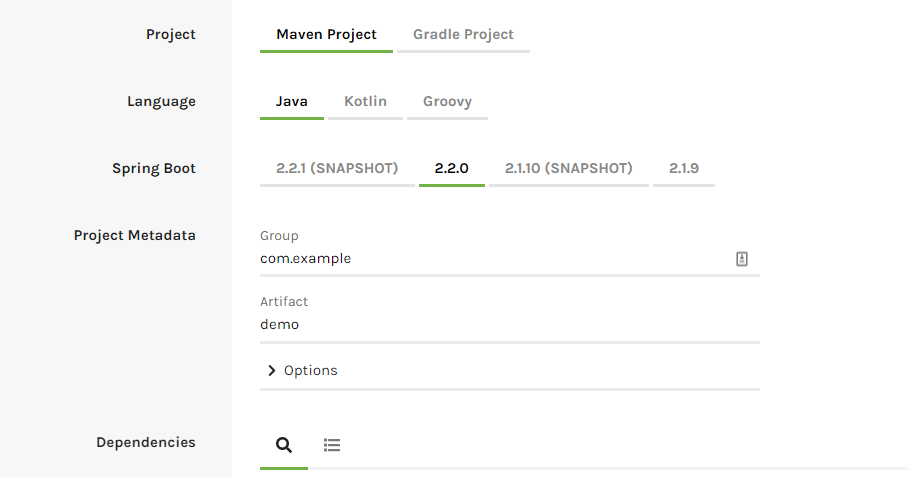The height and width of the screenshot is (477, 908).
Task: Expand Options using the chevron arrow
Action: [271, 371]
